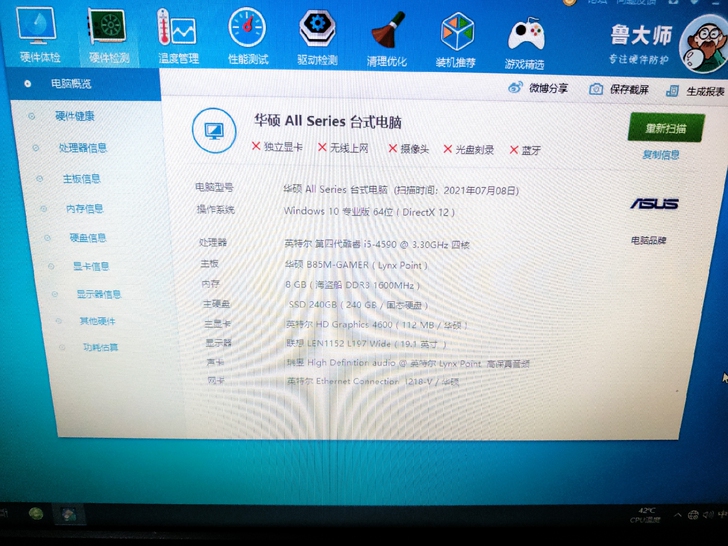728x546 pixels.
Task: Open 其他硬件 sidebar item
Action: tap(98, 321)
